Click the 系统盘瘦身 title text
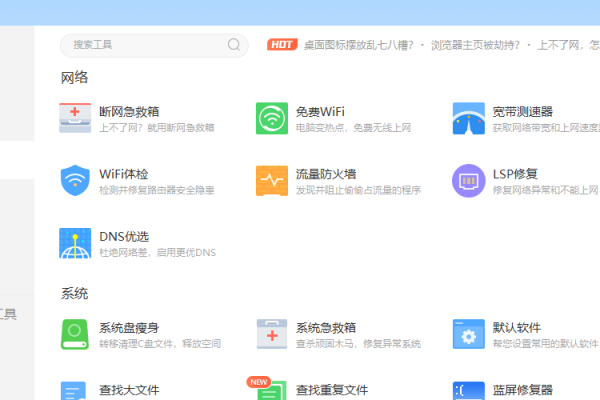 (x=129, y=328)
